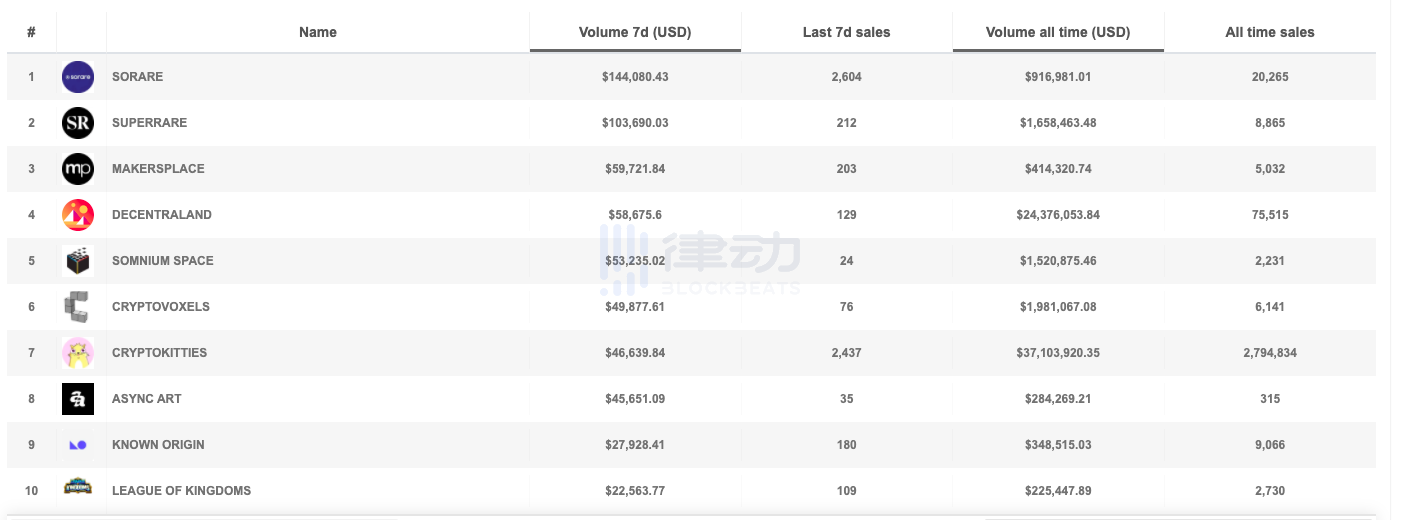Click the SuperRare SR logo
Screen dimensions: 1401x520
click(x=78, y=123)
